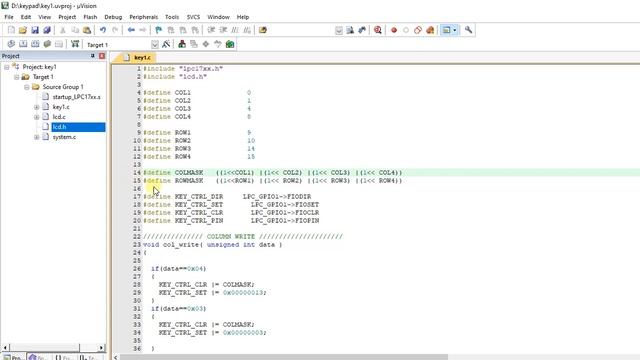
Task: Open the SVCS menu
Action: [x=193, y=17]
